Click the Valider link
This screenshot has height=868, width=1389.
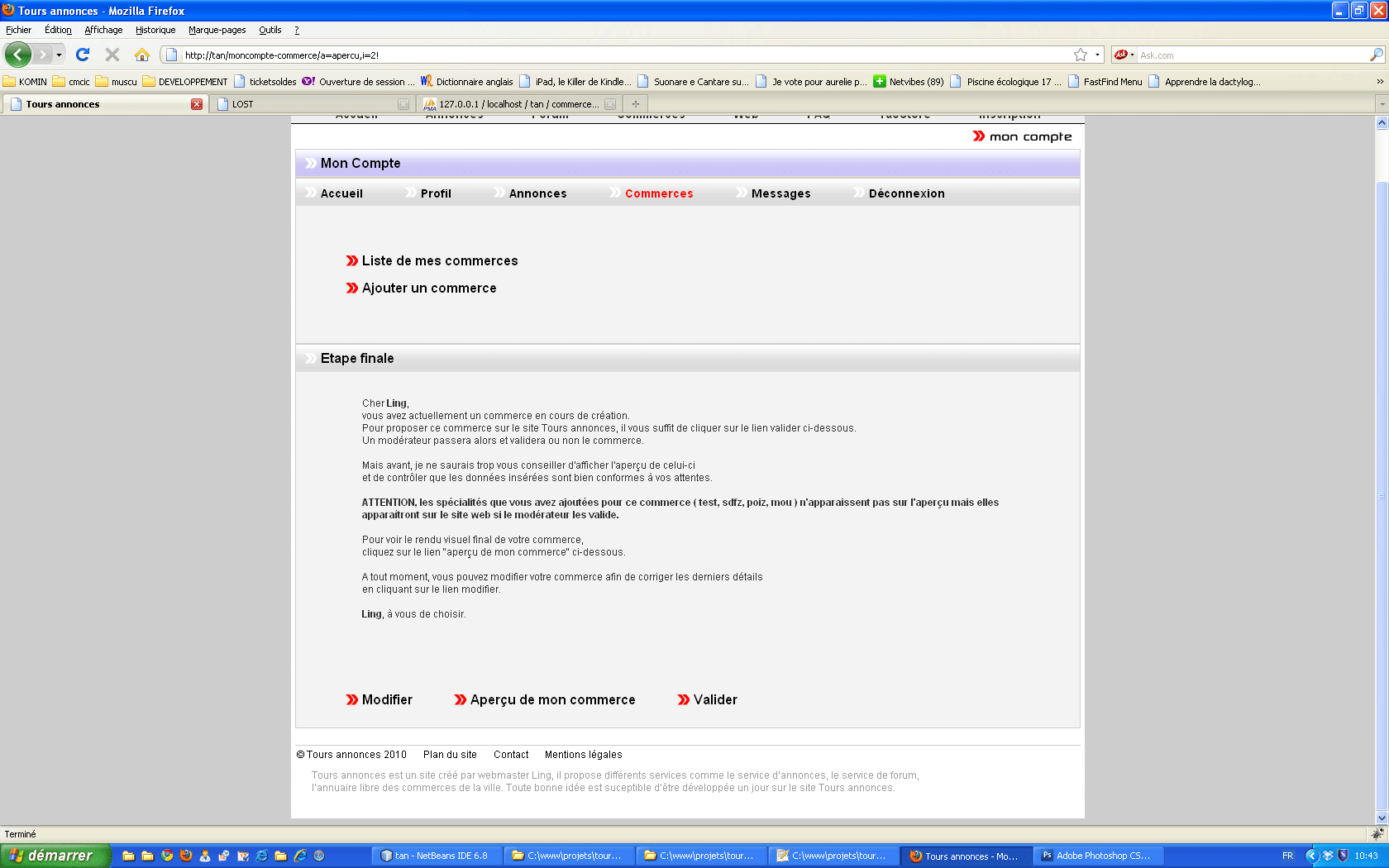(714, 699)
